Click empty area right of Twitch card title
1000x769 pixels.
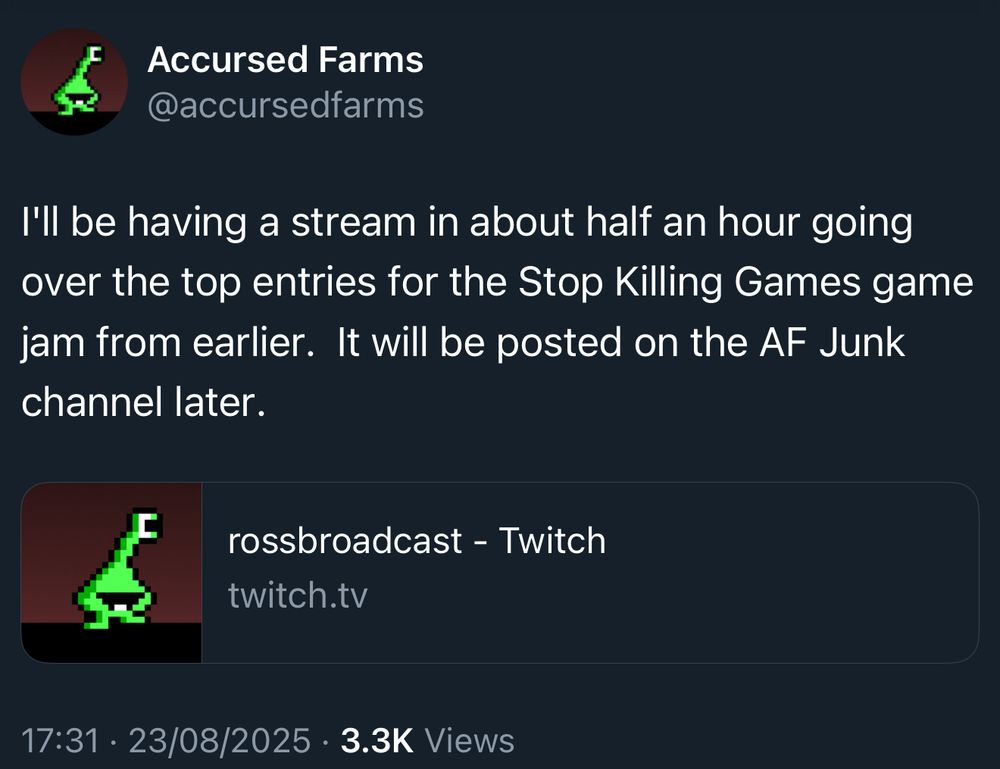(790, 541)
